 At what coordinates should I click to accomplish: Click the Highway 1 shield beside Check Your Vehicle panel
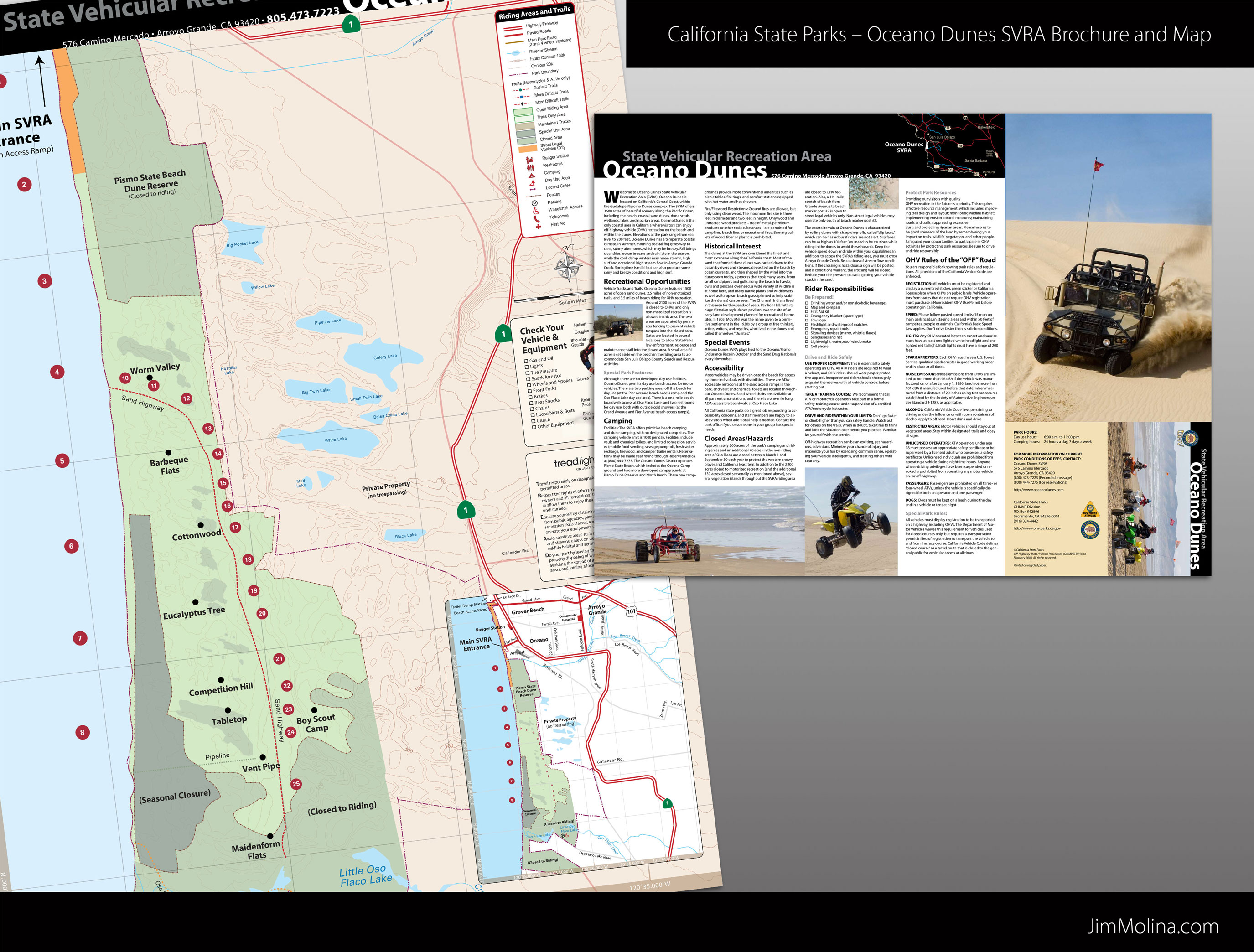[503, 334]
